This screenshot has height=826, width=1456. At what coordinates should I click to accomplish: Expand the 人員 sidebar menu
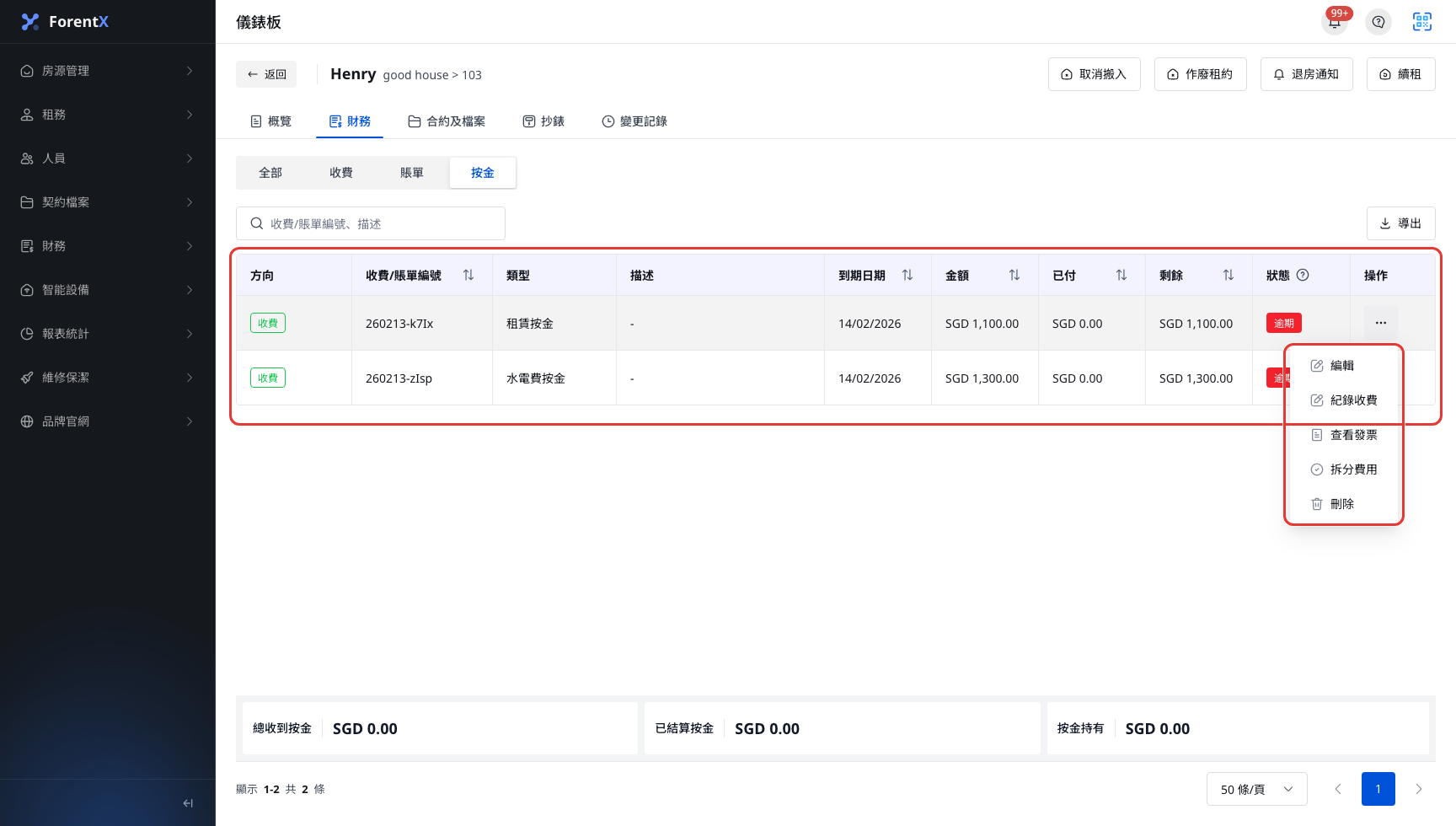(108, 158)
